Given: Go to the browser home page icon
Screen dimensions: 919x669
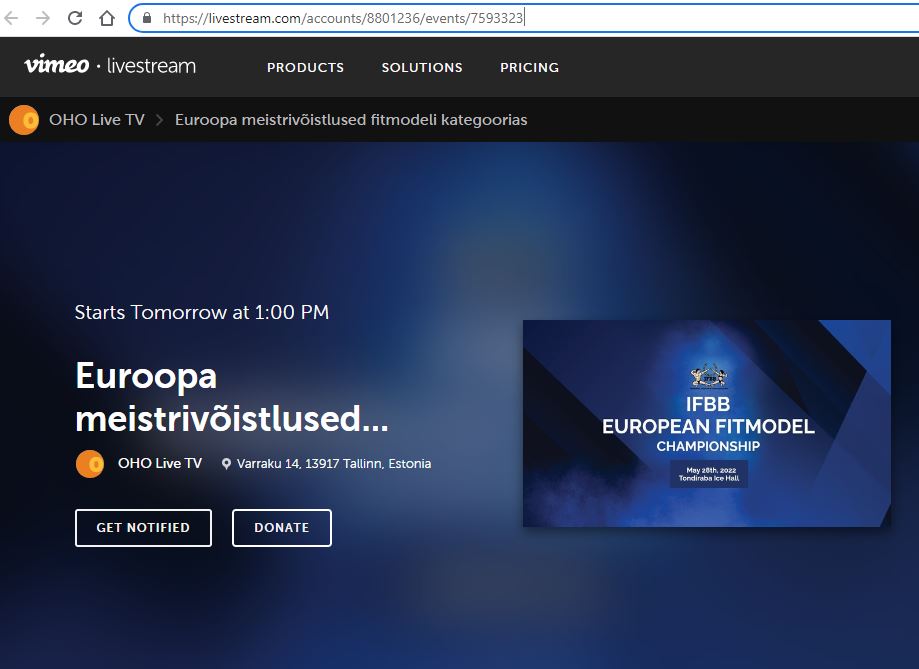Looking at the screenshot, I should click(x=107, y=18).
